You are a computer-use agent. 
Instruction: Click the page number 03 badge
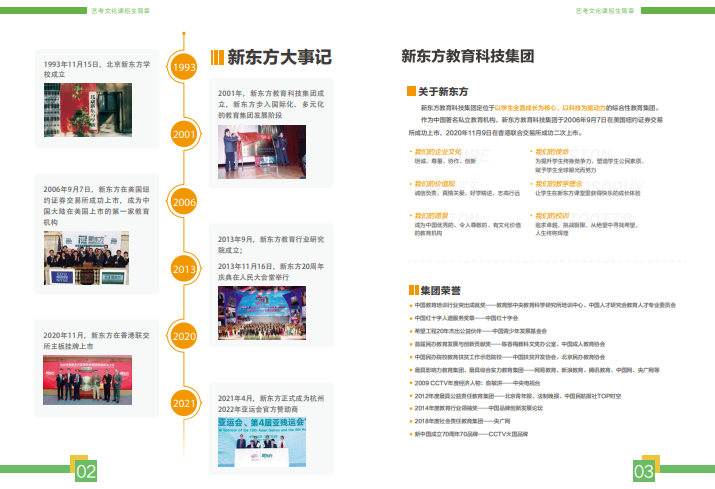(x=643, y=471)
